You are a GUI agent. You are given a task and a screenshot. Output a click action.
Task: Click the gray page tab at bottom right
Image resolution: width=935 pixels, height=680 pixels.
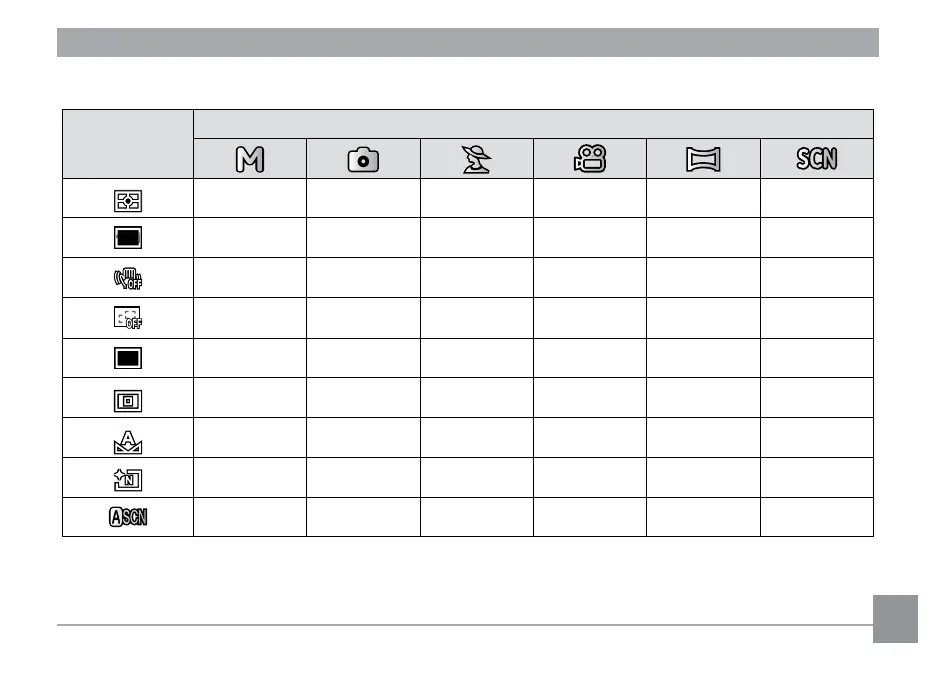click(896, 619)
